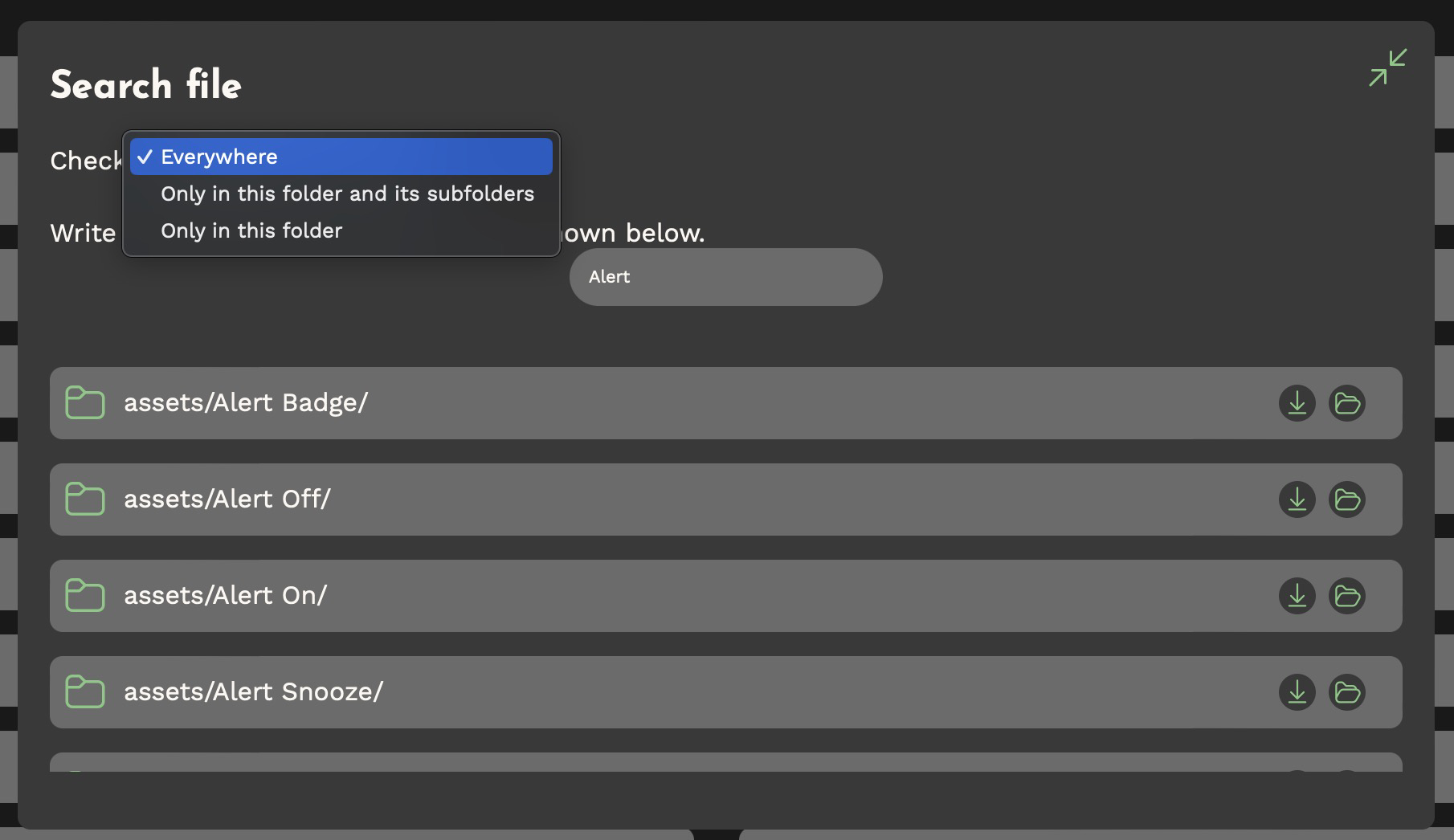This screenshot has height=840, width=1454.
Task: Click the folder icon beside assets/Alert Off/
Action: tap(85, 499)
